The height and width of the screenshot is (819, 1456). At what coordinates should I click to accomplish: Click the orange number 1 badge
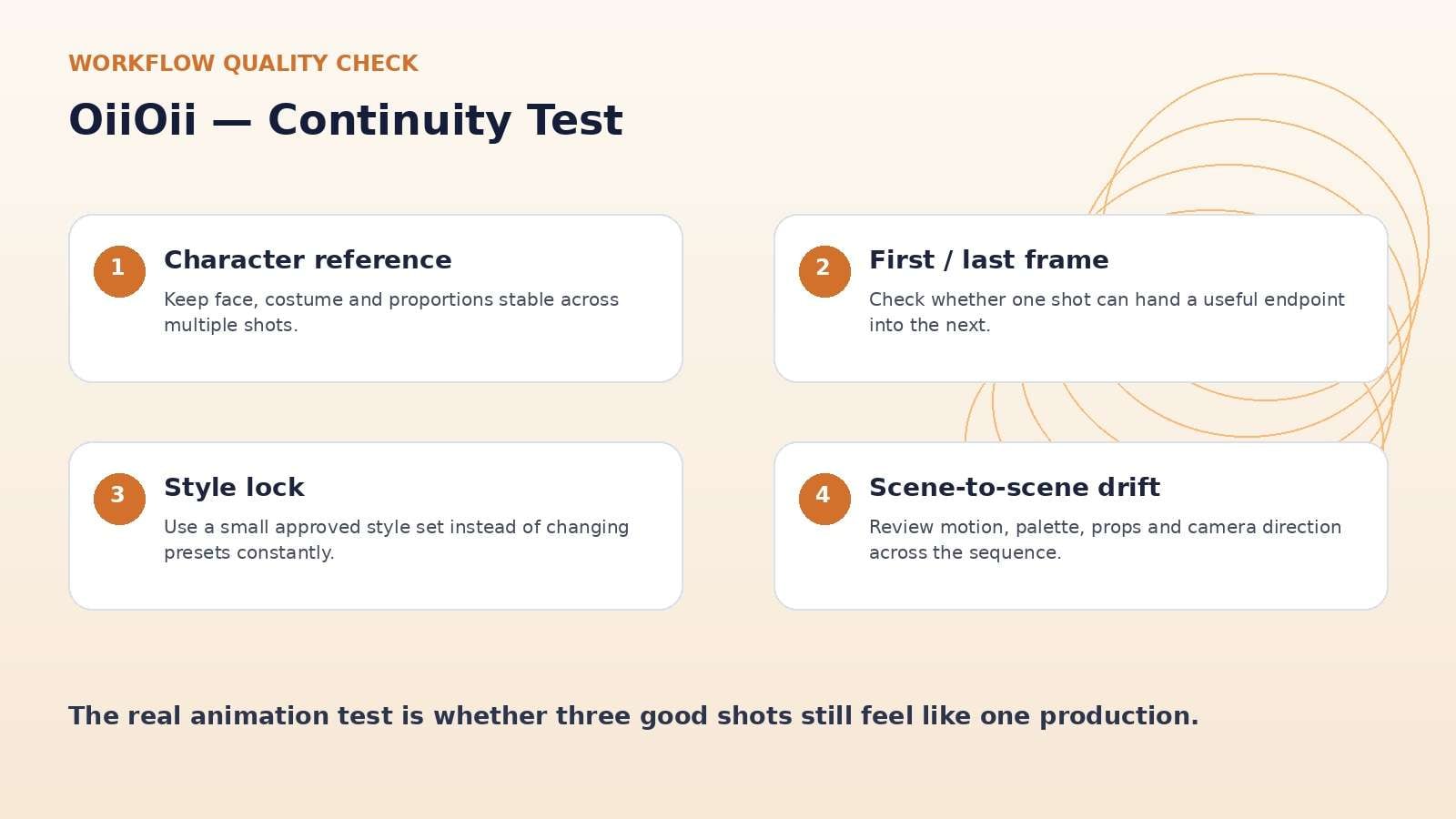[119, 271]
